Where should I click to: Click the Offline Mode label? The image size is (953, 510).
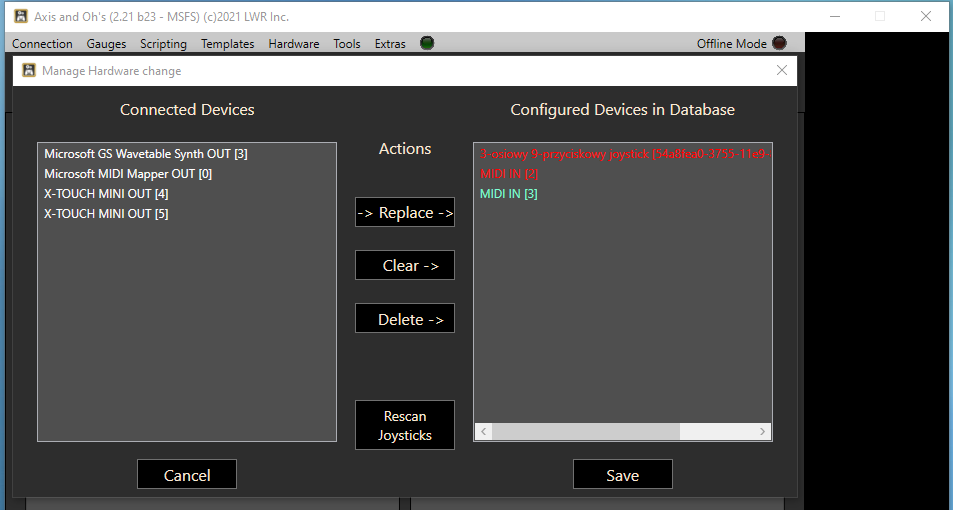click(x=731, y=44)
